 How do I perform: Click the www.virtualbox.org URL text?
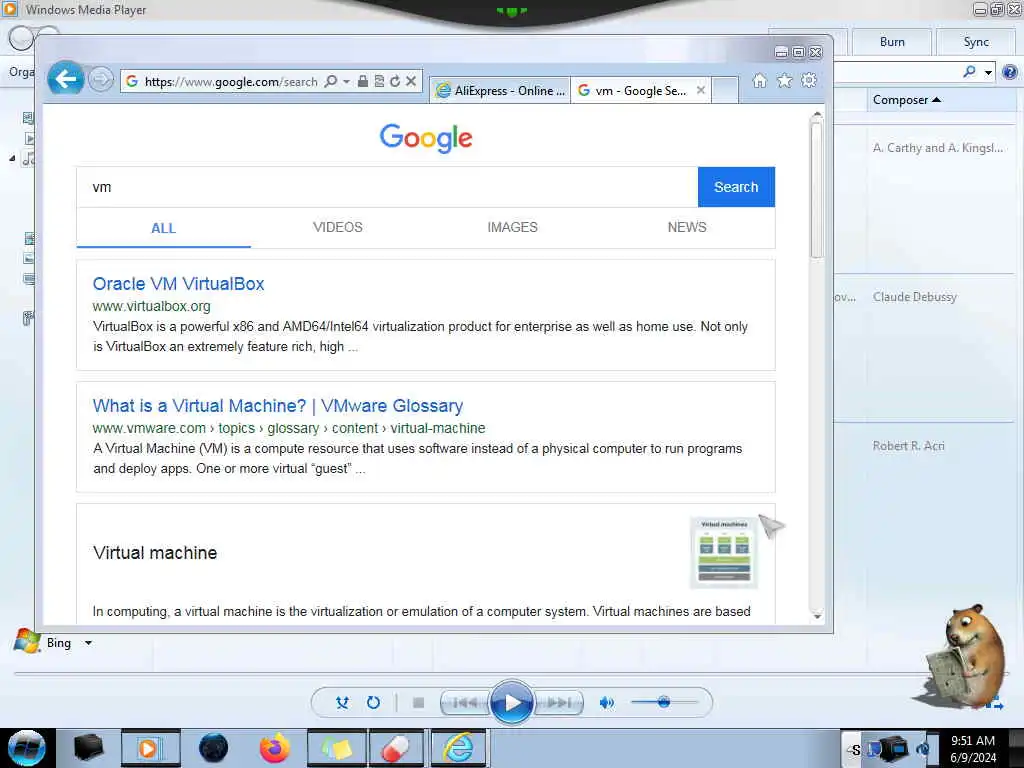(152, 306)
